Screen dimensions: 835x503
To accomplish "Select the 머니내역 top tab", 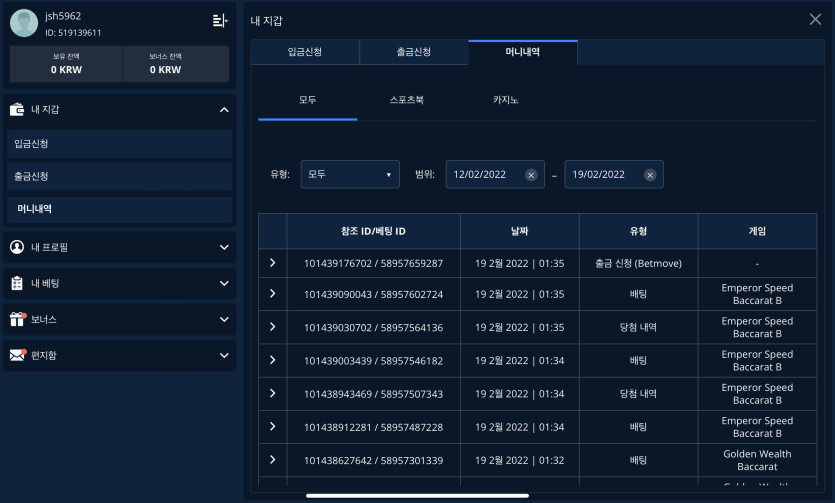I will tap(523, 52).
